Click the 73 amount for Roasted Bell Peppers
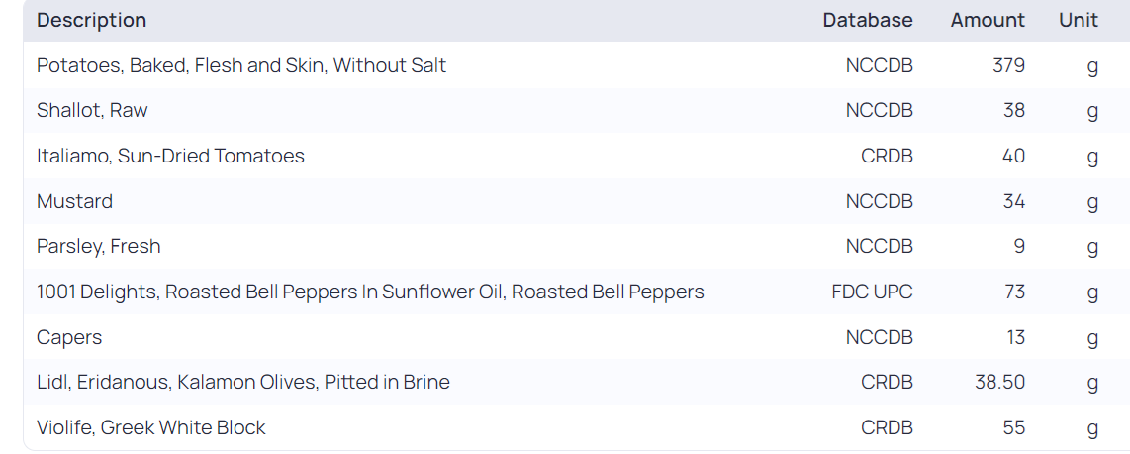 [x=1013, y=292]
